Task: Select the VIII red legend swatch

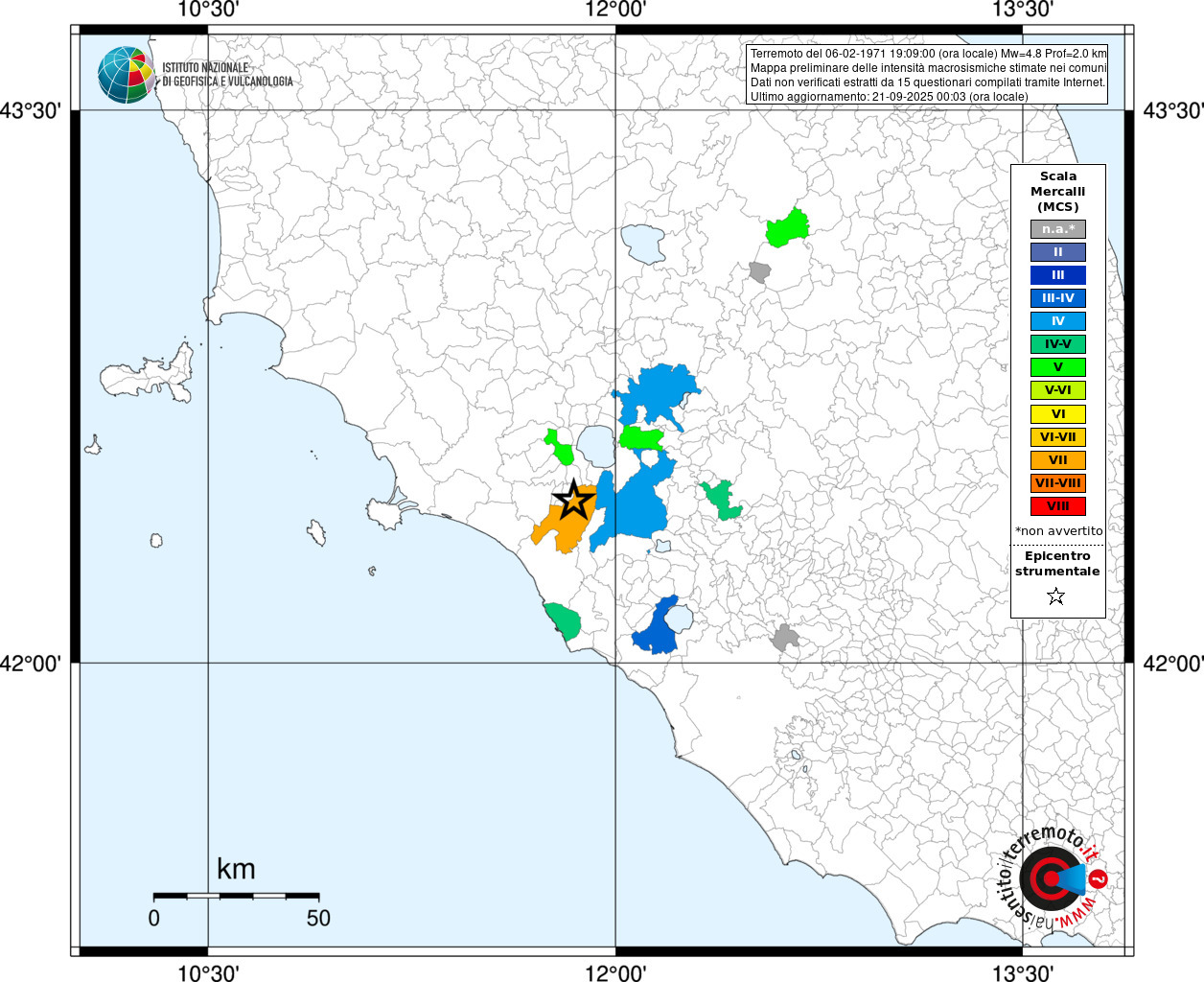Action: [1058, 506]
